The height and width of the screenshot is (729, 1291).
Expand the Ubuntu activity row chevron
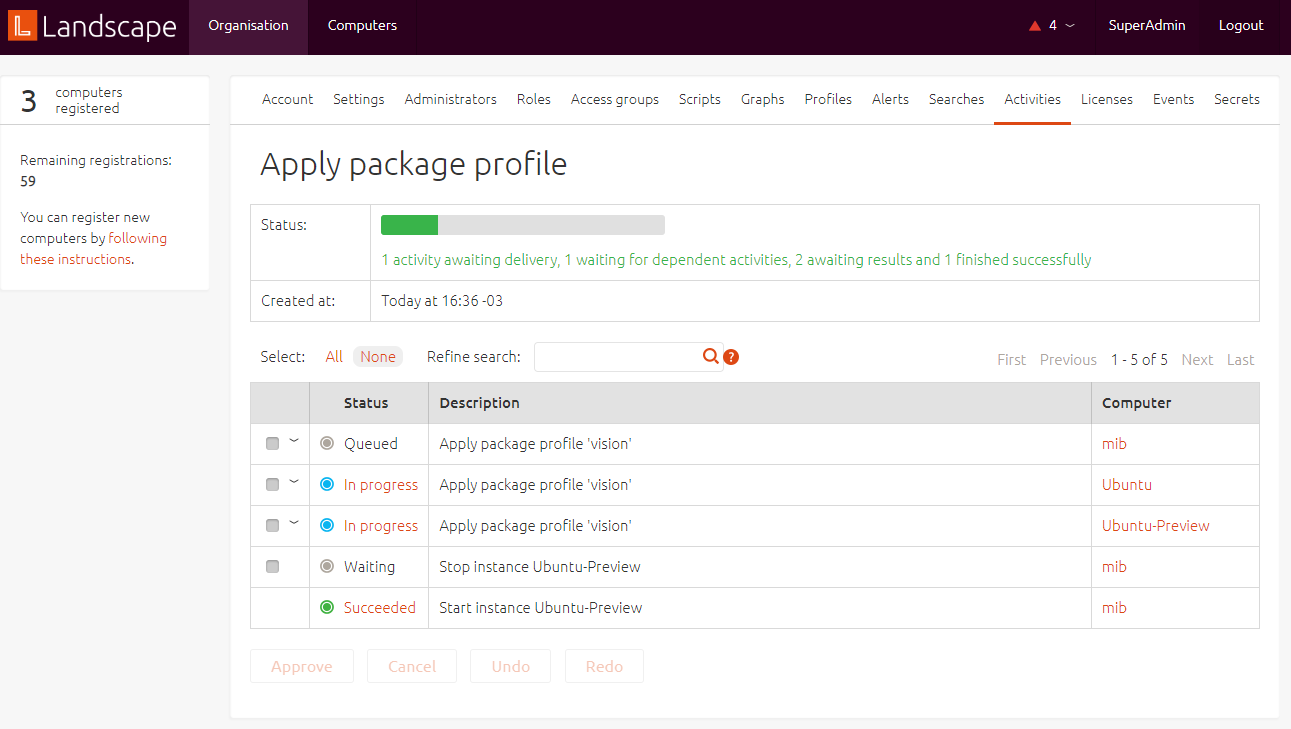294,481
